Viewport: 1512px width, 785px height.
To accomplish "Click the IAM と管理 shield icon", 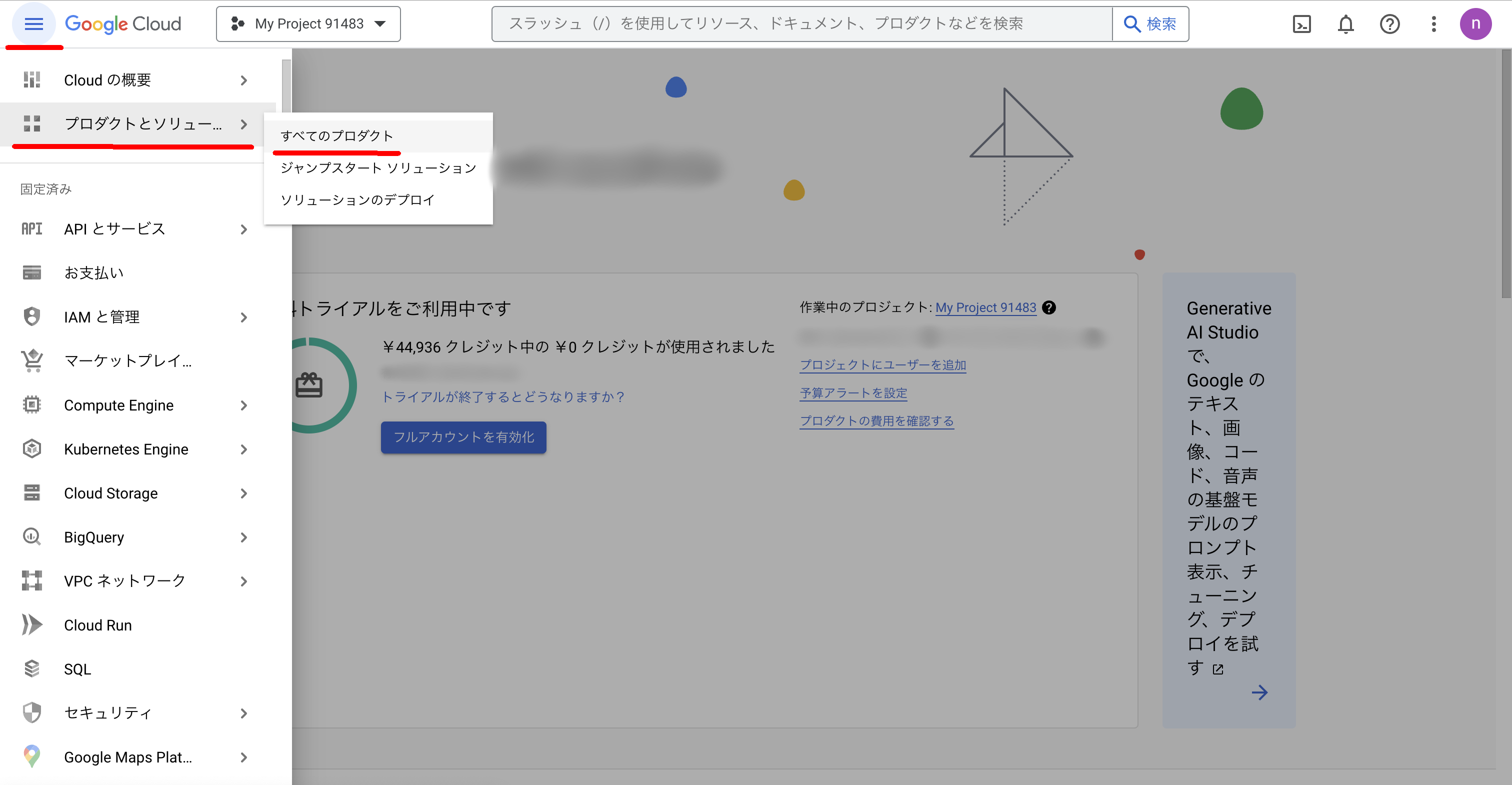I will tap(31, 316).
